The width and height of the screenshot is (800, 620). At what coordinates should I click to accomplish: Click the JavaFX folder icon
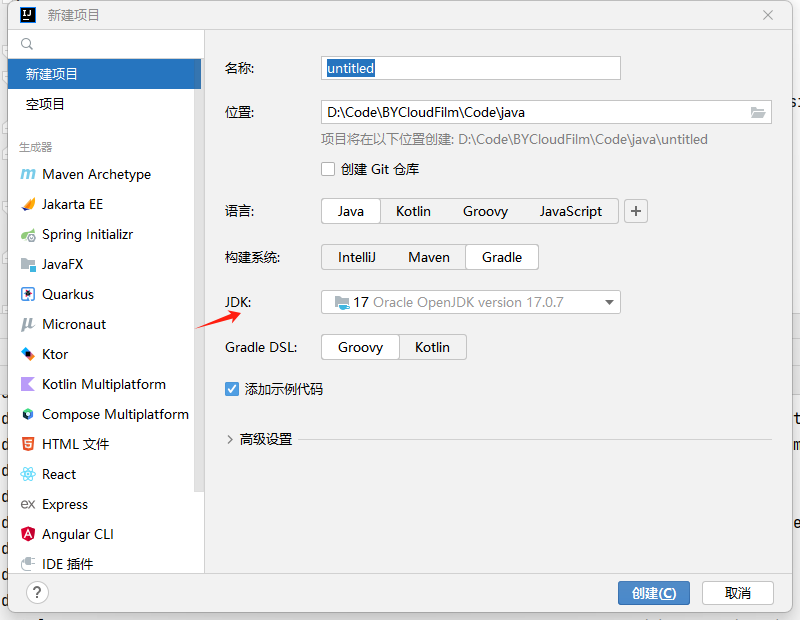click(x=28, y=264)
